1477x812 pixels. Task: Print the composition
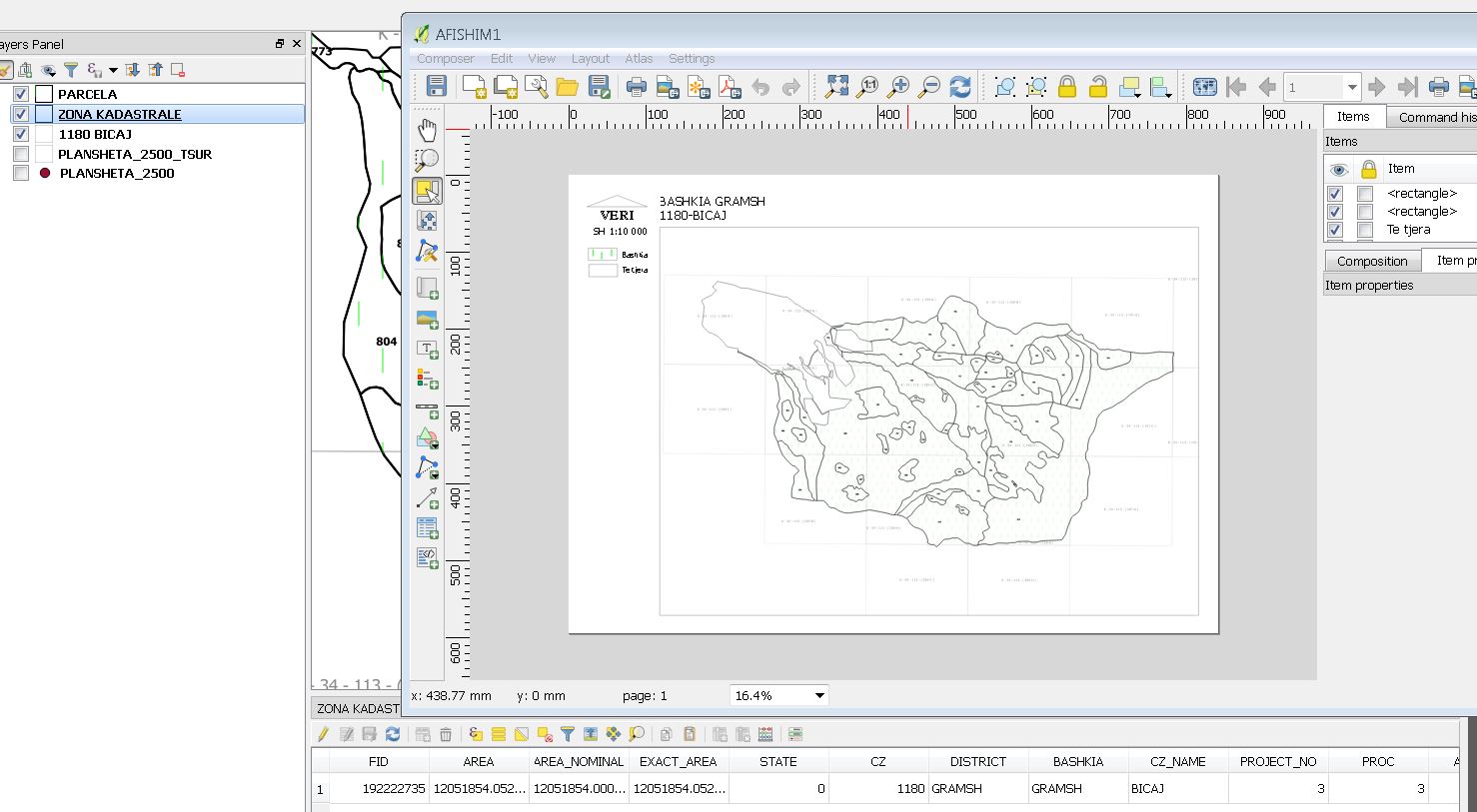(636, 87)
